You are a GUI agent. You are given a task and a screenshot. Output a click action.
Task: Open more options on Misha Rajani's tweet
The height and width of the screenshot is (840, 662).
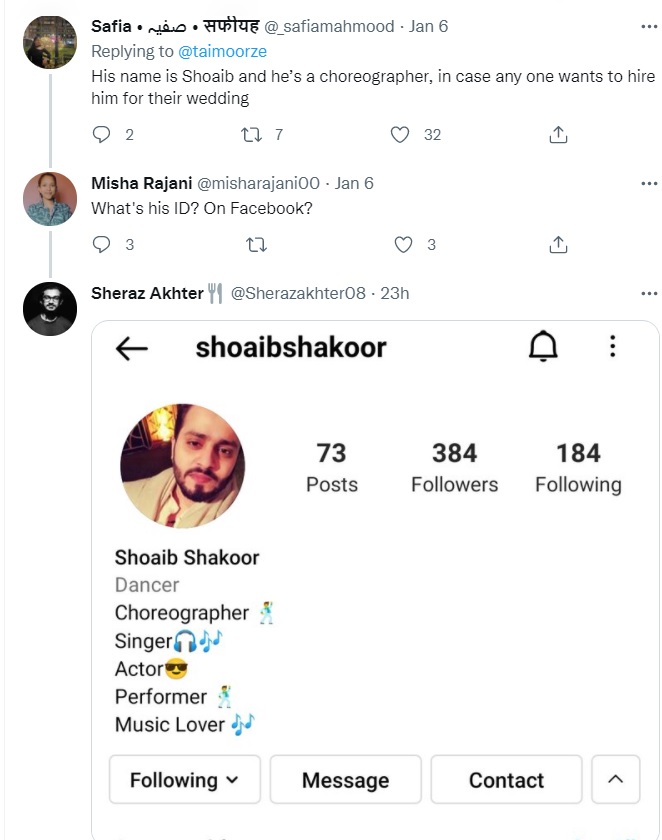pos(649,183)
